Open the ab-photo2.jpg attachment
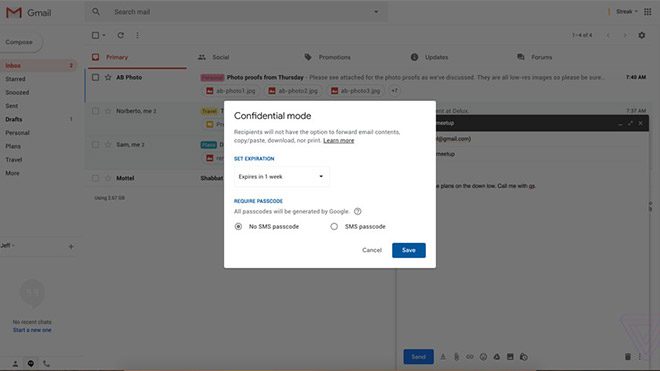This screenshot has width=660, height=371. (x=293, y=91)
